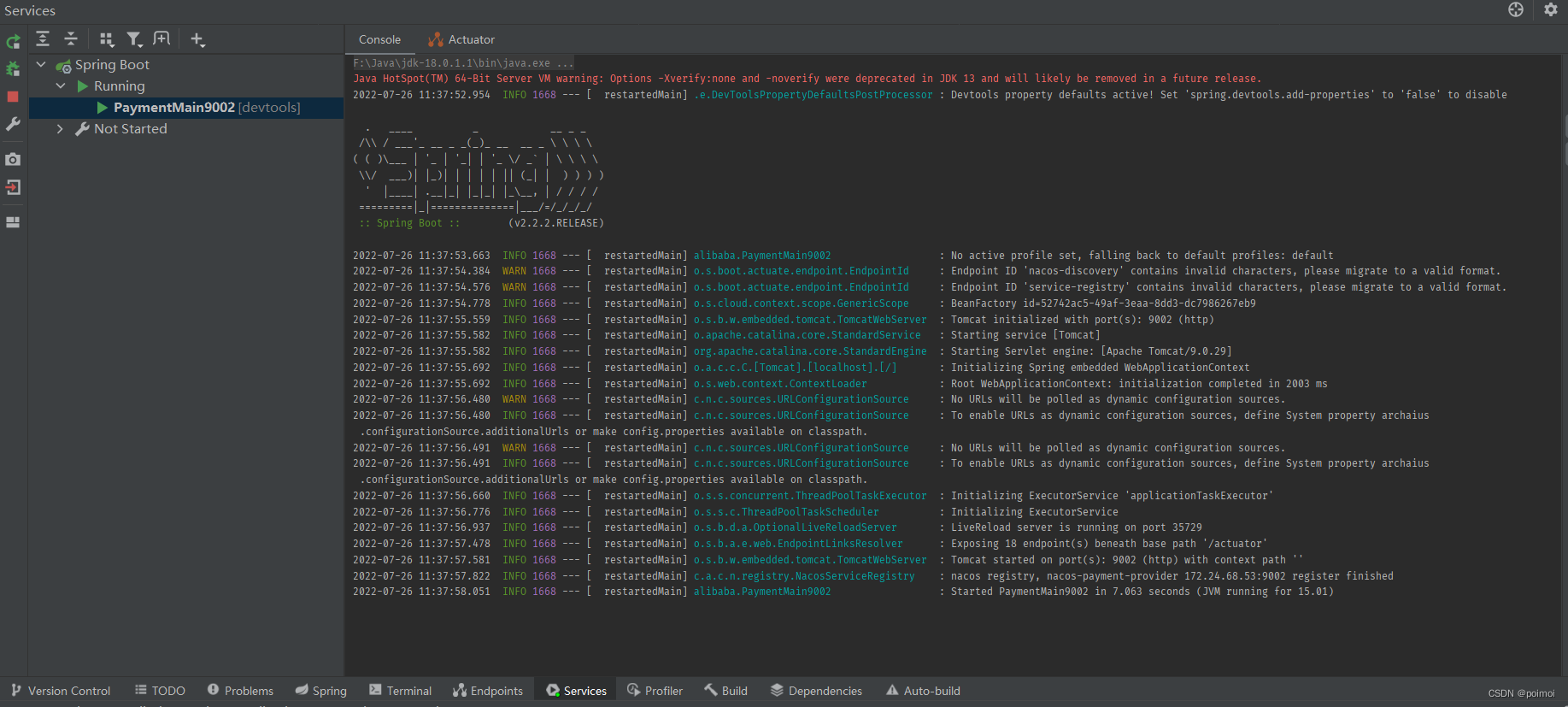Click the Services tool window button
Image resolution: width=1568 pixels, height=707 pixels.
coord(577,691)
